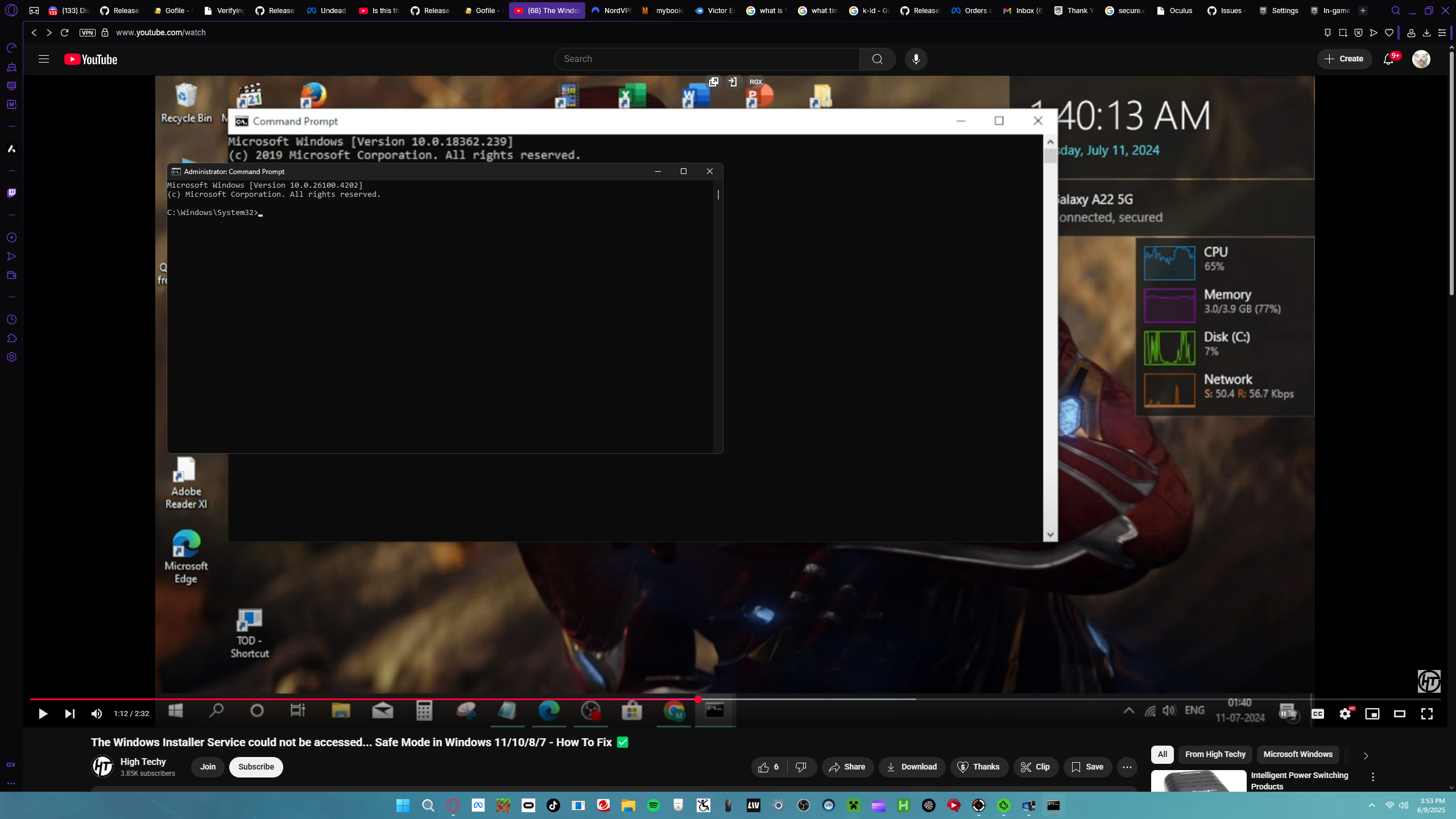Open miniplayer mode for video
This screenshot has width=1456, height=819.
(x=1372, y=714)
